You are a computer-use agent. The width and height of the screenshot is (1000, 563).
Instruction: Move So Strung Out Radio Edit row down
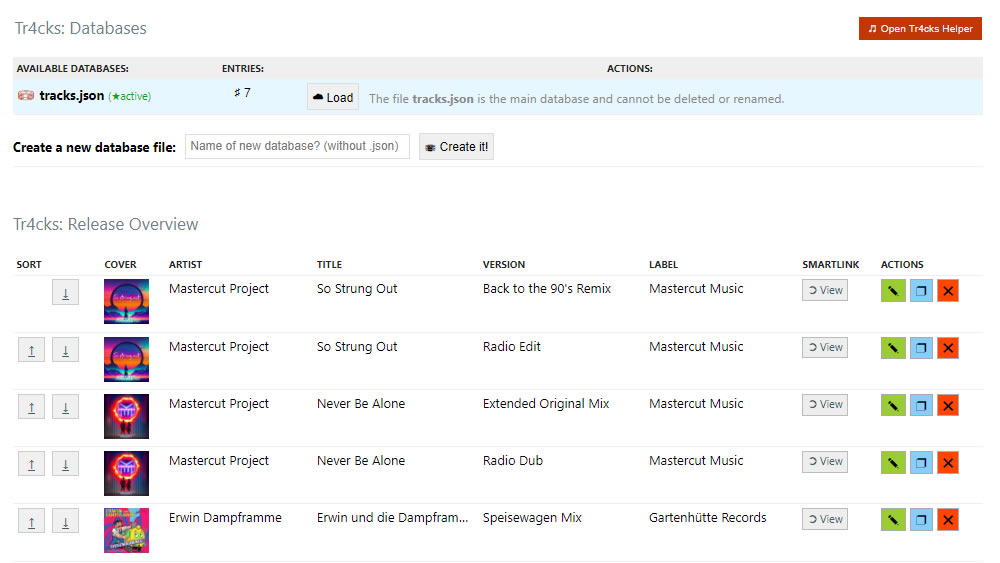tap(65, 350)
